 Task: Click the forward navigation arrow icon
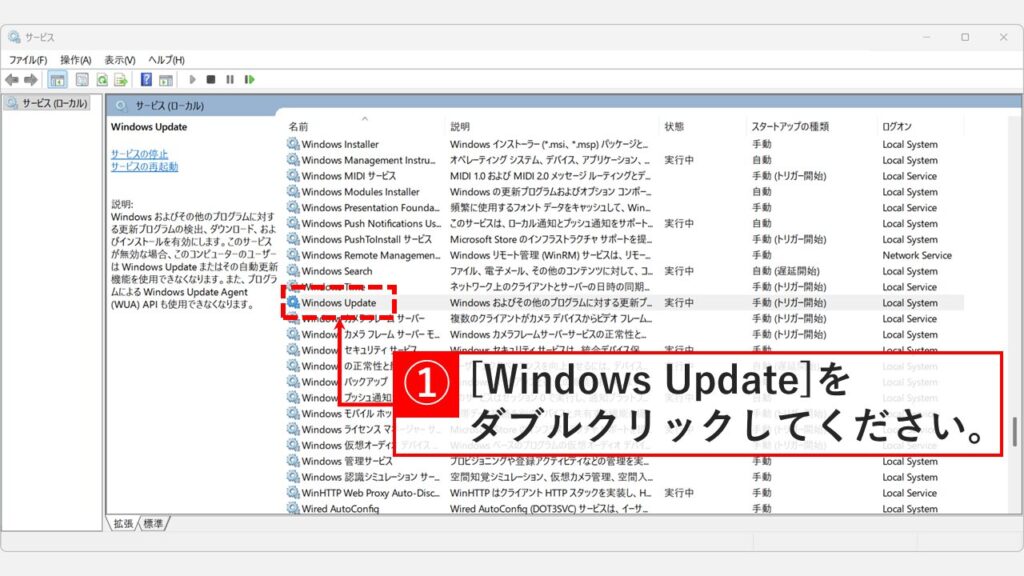click(x=30, y=79)
